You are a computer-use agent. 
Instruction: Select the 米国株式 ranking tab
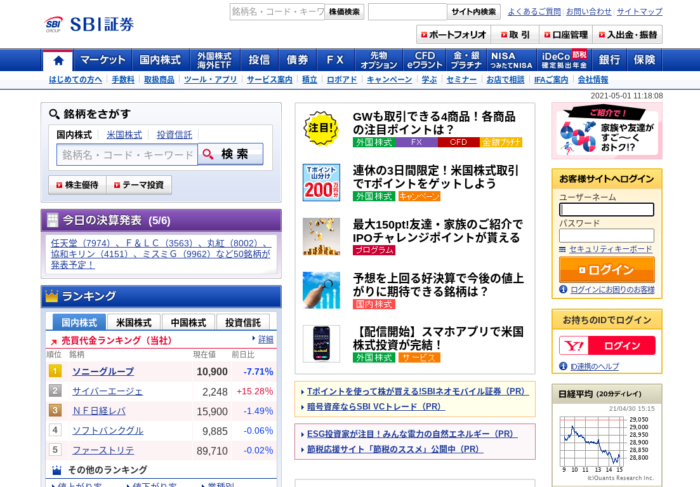coord(133,322)
